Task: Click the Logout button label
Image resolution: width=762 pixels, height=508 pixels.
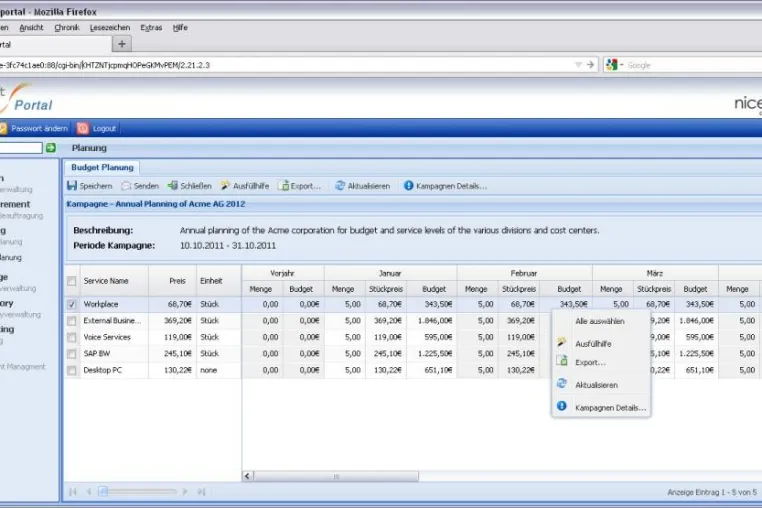Action: [x=104, y=129]
